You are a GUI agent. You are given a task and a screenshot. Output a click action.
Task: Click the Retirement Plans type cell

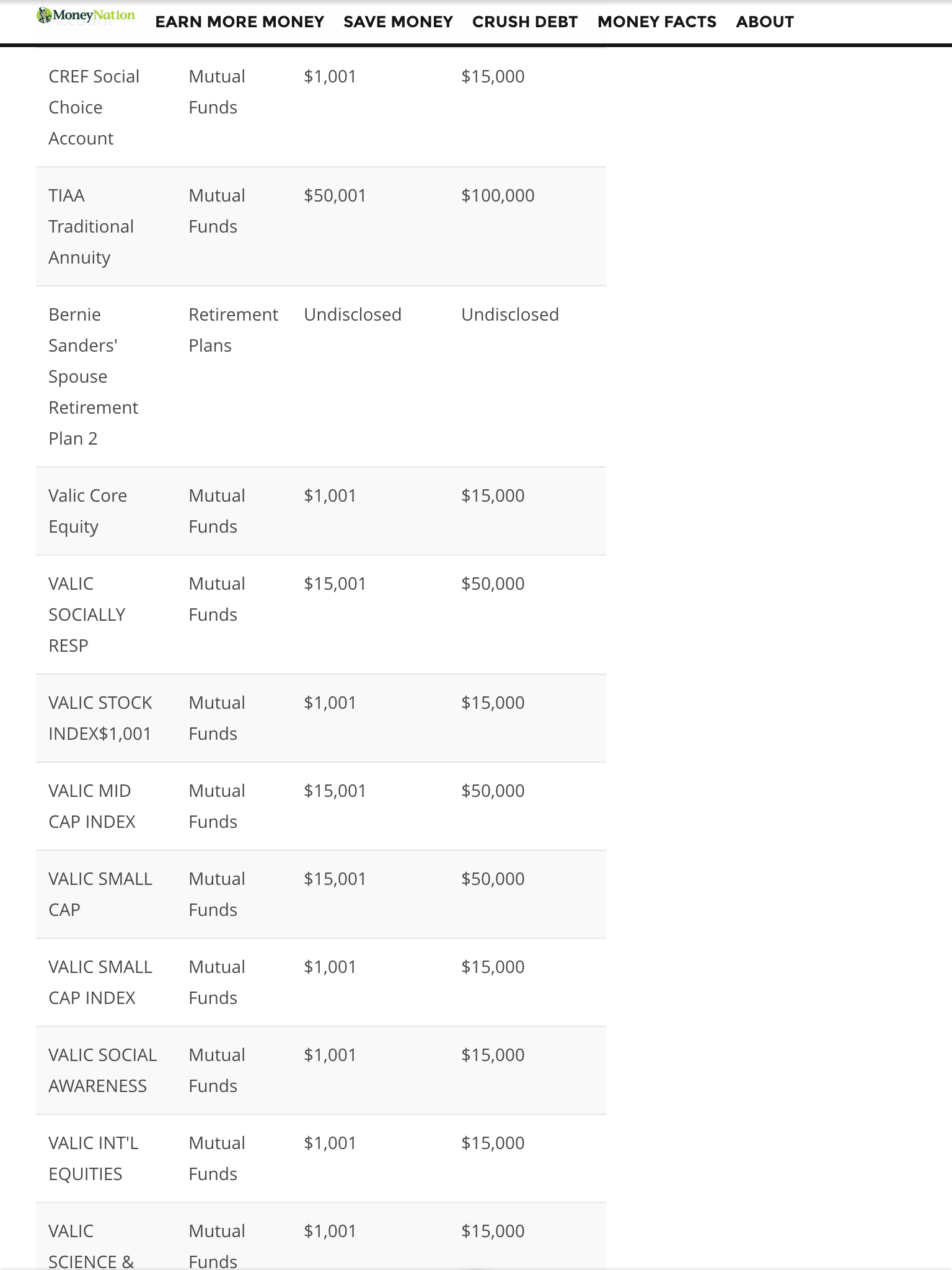pyautogui.click(x=233, y=330)
